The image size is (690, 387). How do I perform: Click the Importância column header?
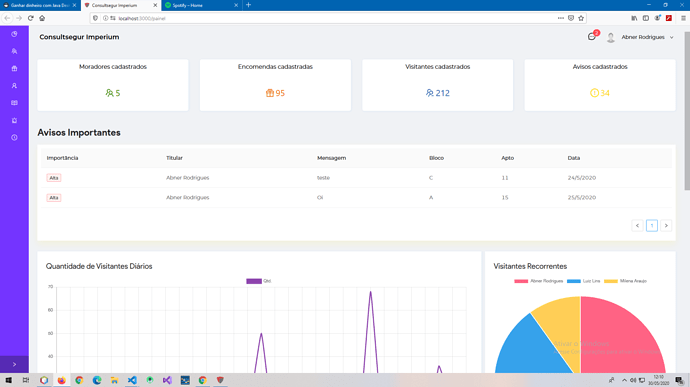pyautogui.click(x=62, y=158)
